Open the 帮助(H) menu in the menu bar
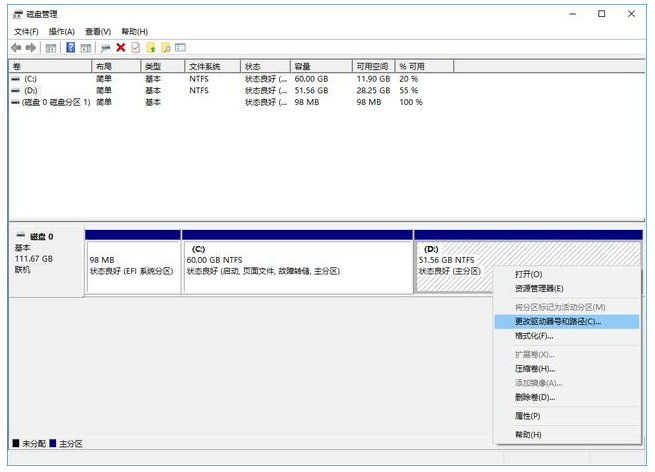 (135, 32)
